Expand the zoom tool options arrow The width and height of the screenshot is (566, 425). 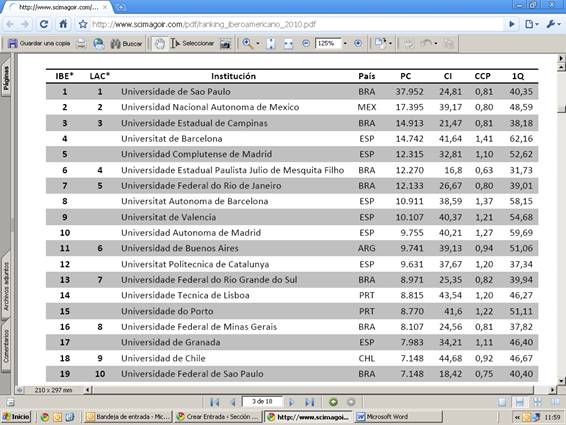coord(258,44)
